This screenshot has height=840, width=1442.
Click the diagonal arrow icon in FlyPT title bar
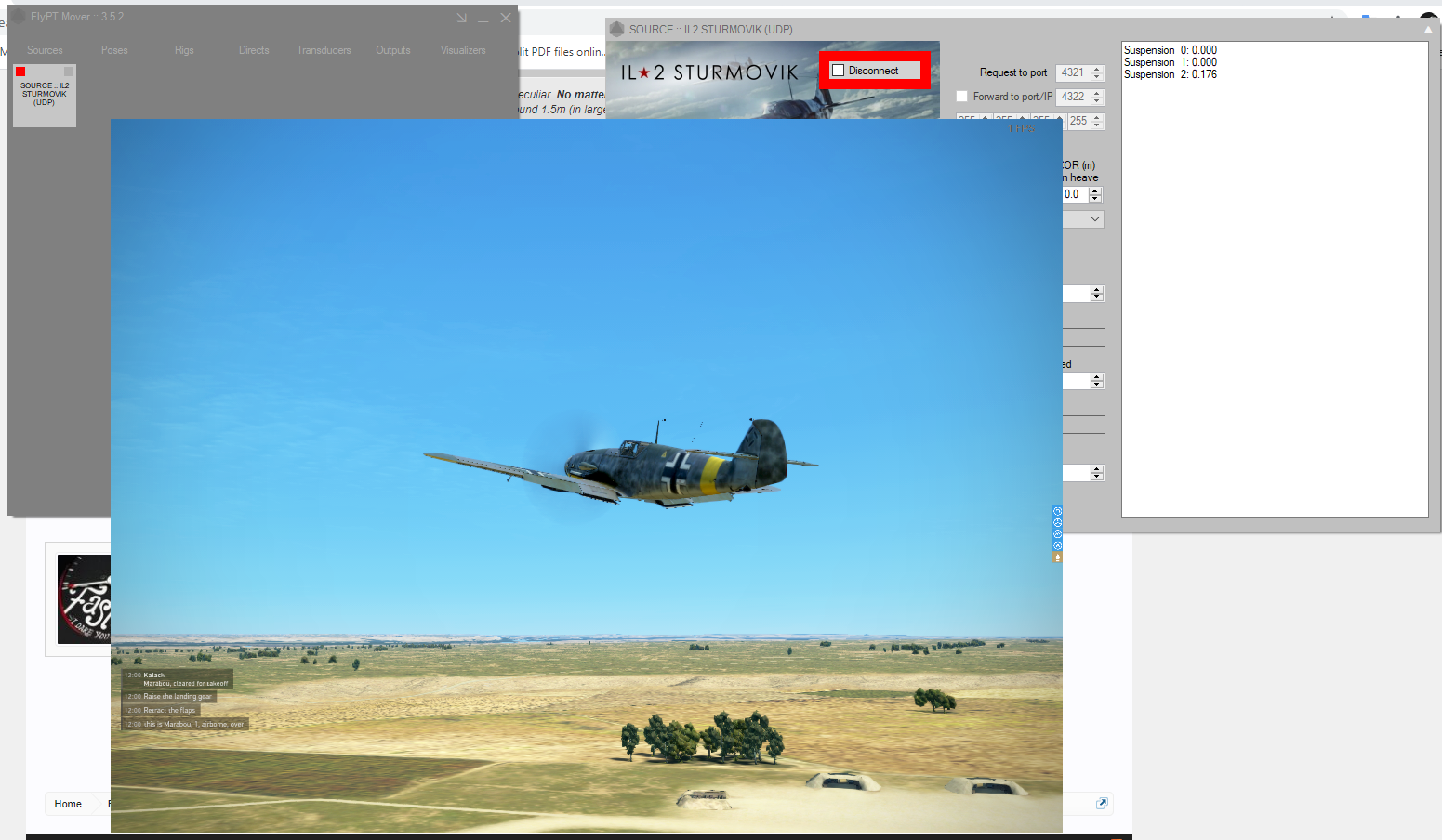(x=461, y=18)
